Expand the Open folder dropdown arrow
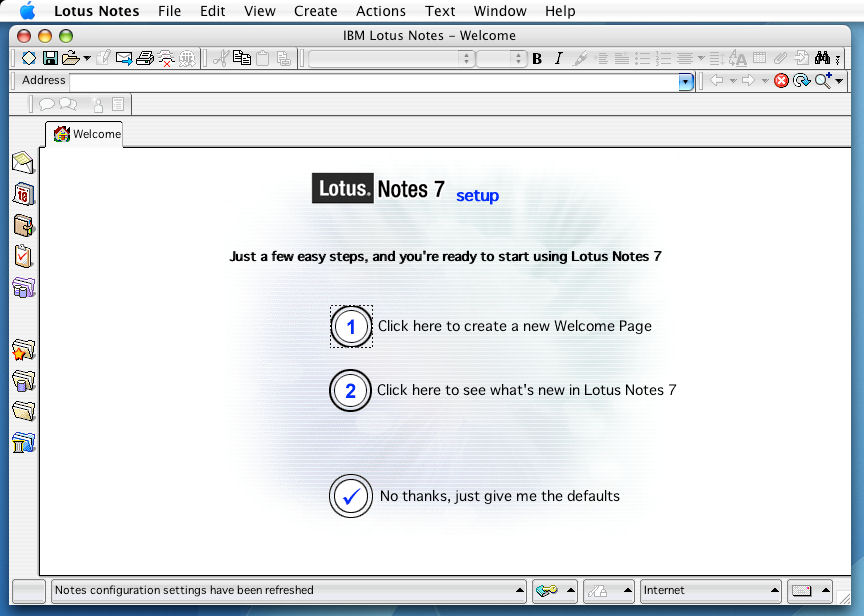864x616 pixels. (87, 58)
